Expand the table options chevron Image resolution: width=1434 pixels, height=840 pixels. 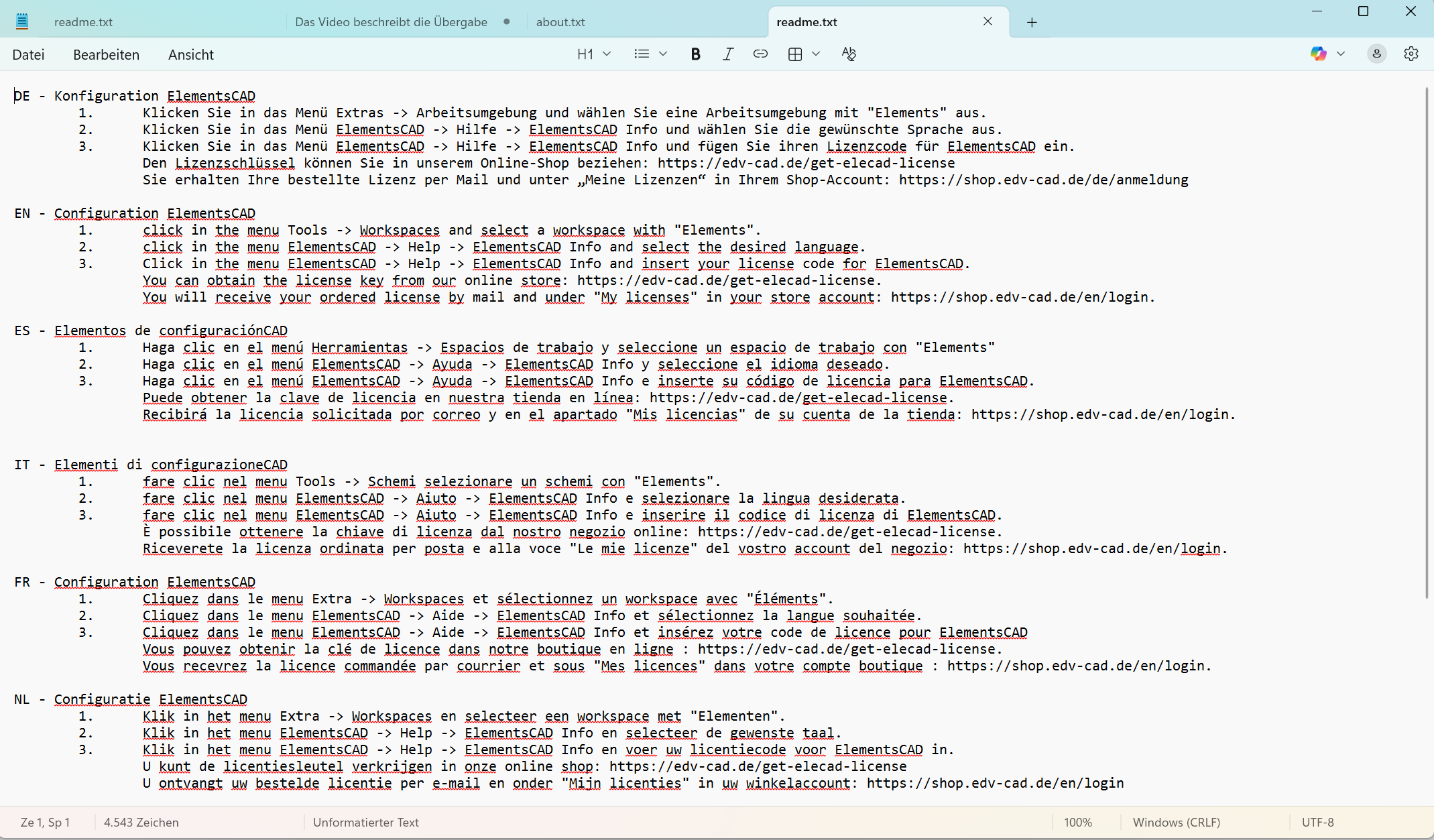click(816, 54)
